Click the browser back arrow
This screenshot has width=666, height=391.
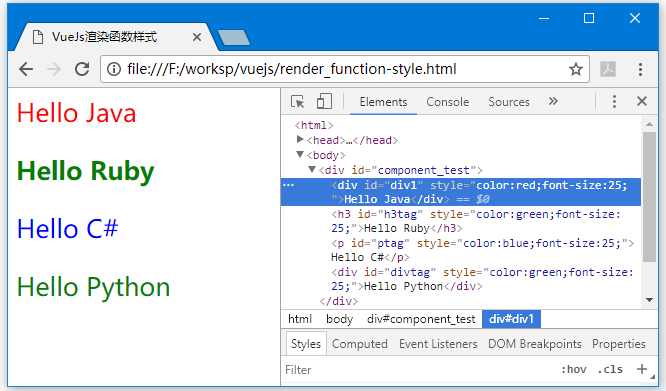pyautogui.click(x=26, y=69)
